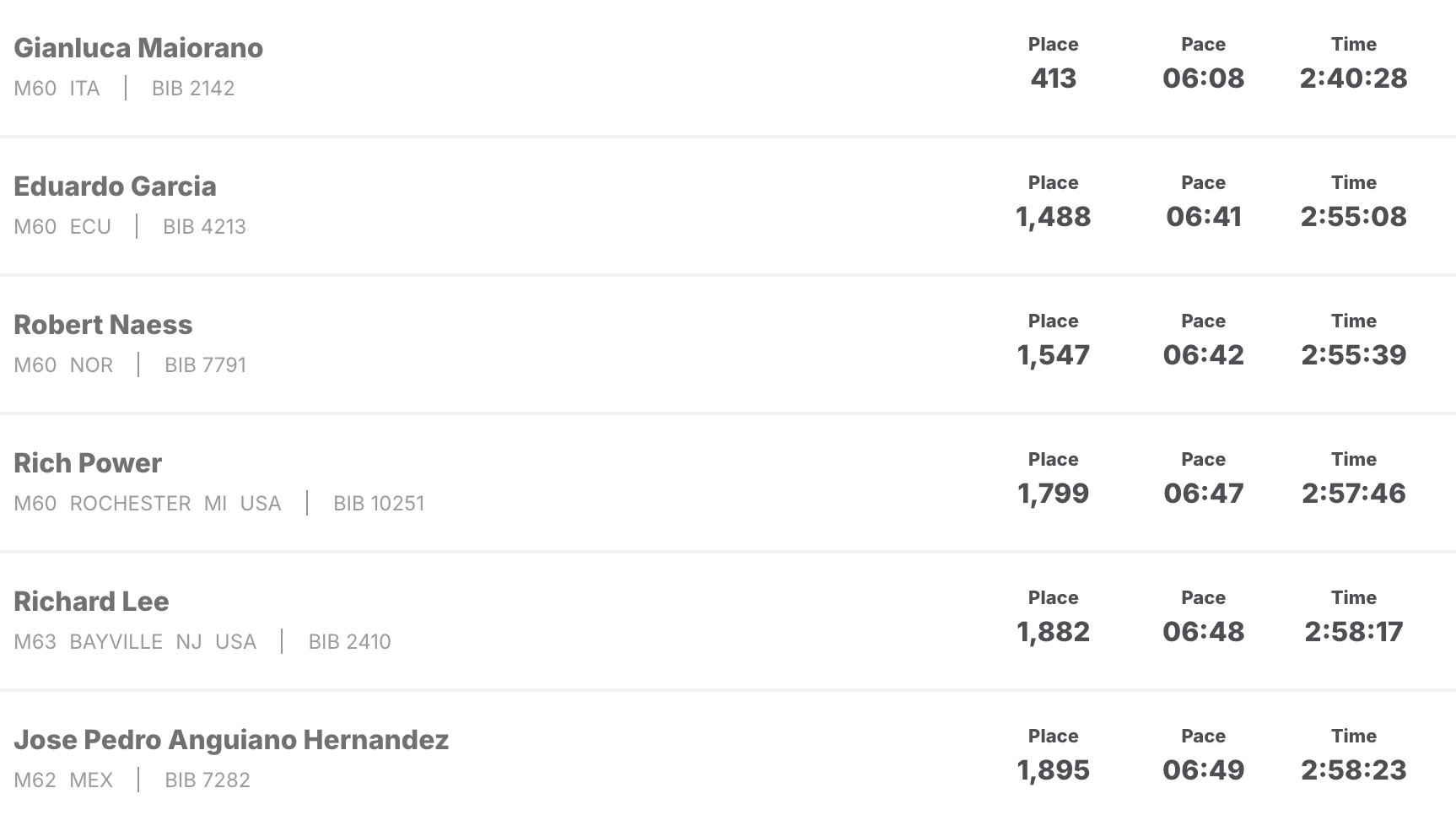The width and height of the screenshot is (1456, 815).
Task: Select bib number BIB 4213
Action: [x=204, y=227]
